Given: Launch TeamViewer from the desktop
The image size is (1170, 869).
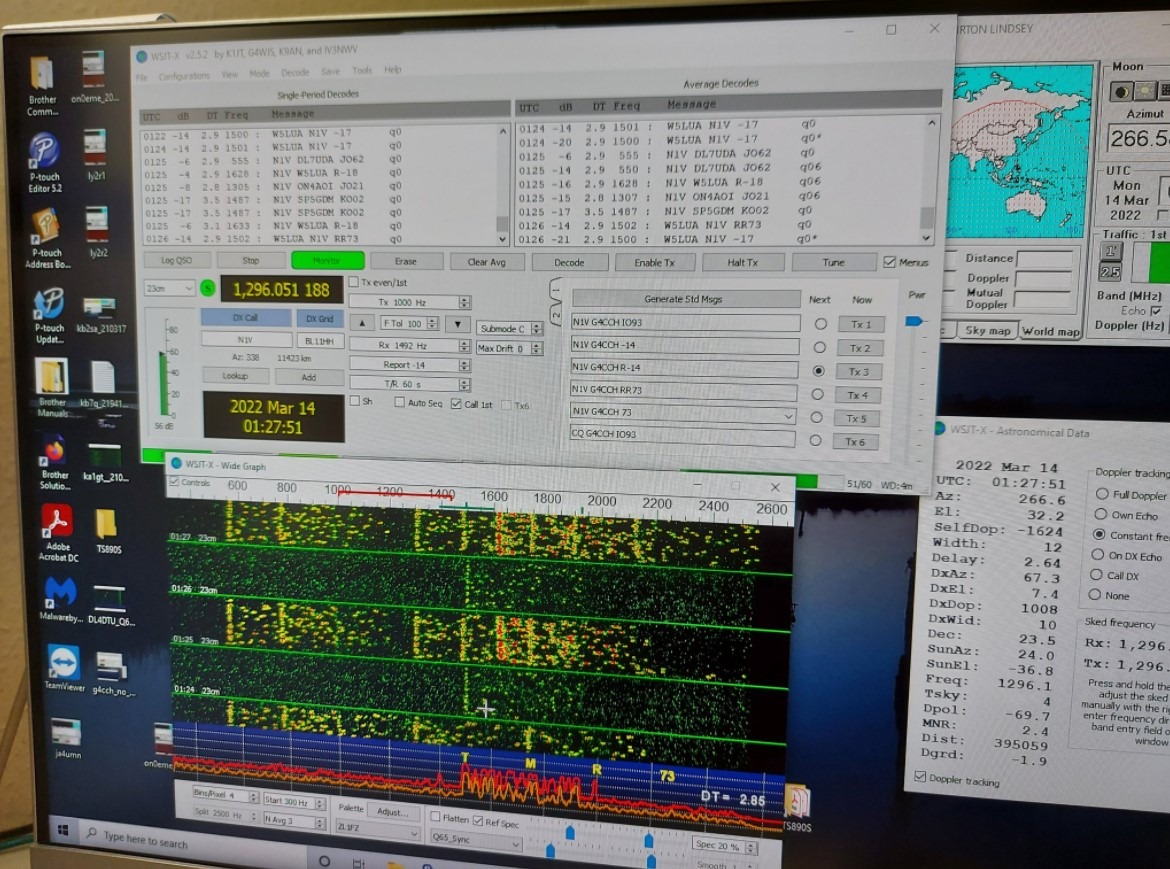Looking at the screenshot, I should coord(63,666).
